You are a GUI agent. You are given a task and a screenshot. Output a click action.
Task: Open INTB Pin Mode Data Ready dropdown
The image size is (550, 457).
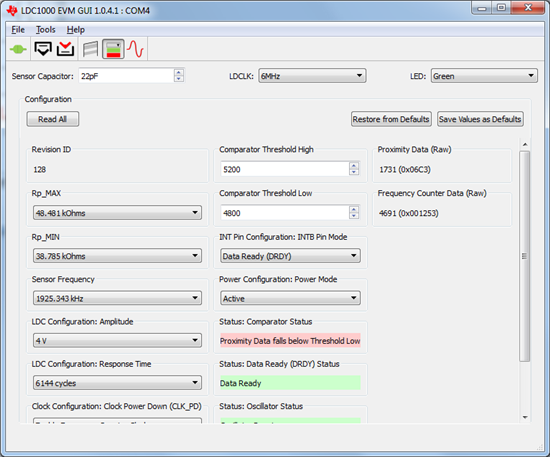click(290, 256)
